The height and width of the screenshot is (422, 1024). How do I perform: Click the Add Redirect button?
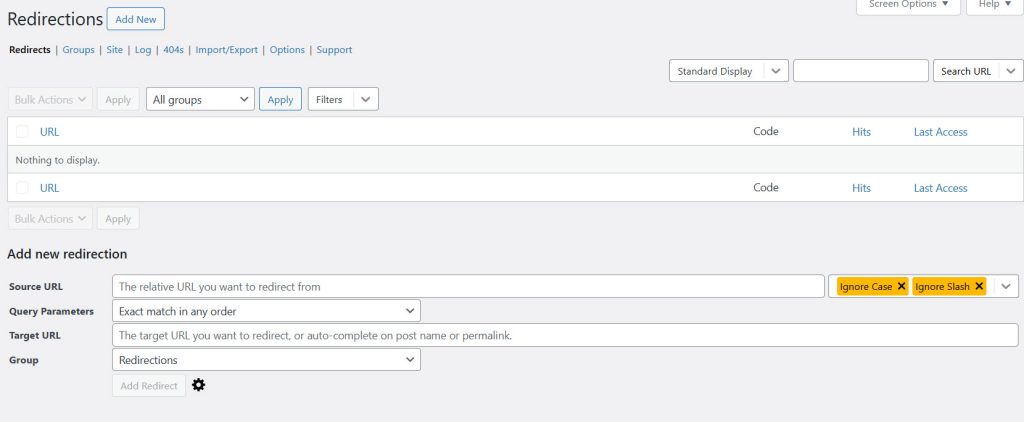[x=149, y=385]
